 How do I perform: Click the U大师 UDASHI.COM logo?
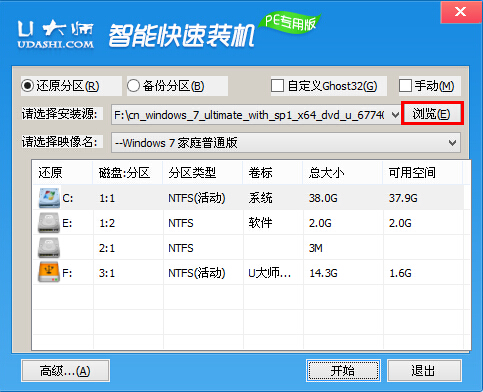point(55,35)
